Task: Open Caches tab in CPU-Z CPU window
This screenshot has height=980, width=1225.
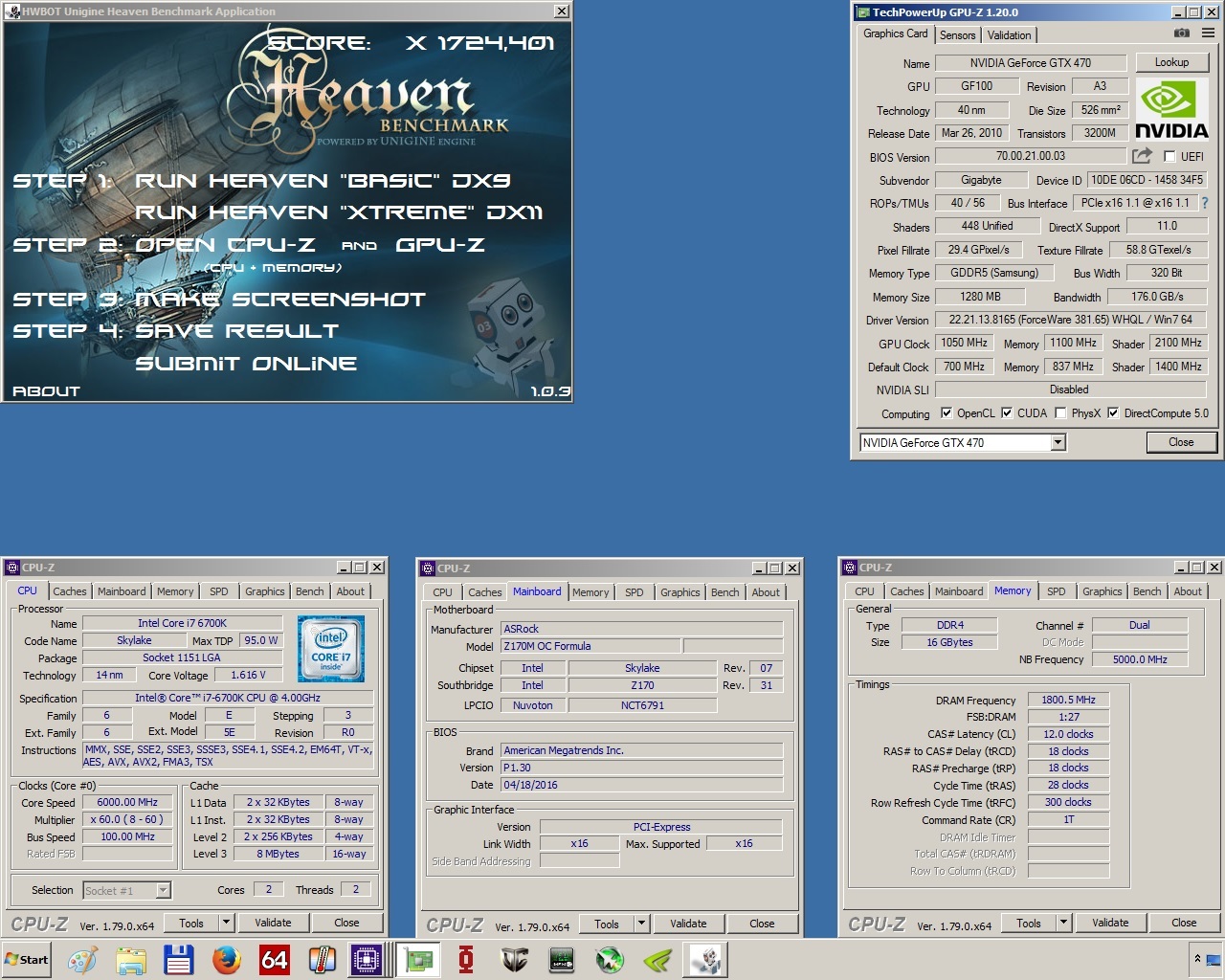Action: (x=70, y=591)
